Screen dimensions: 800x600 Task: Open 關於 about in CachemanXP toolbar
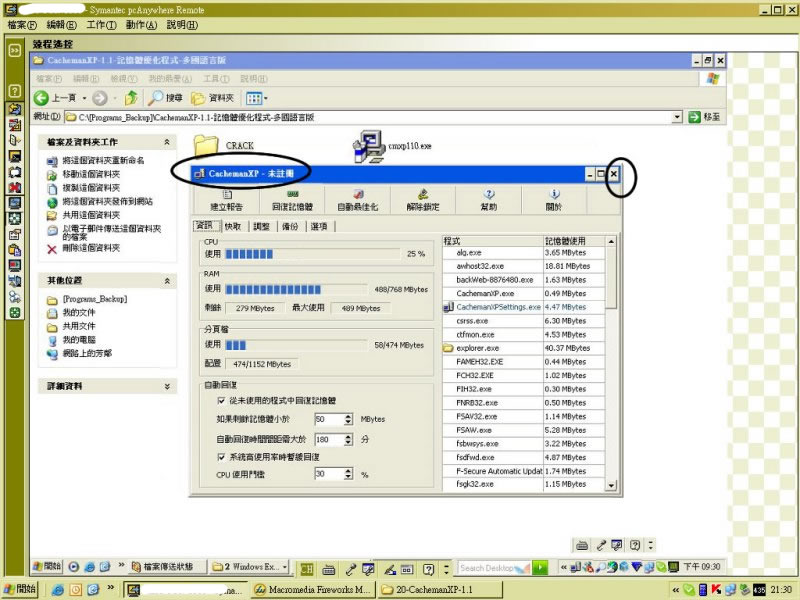(x=554, y=200)
